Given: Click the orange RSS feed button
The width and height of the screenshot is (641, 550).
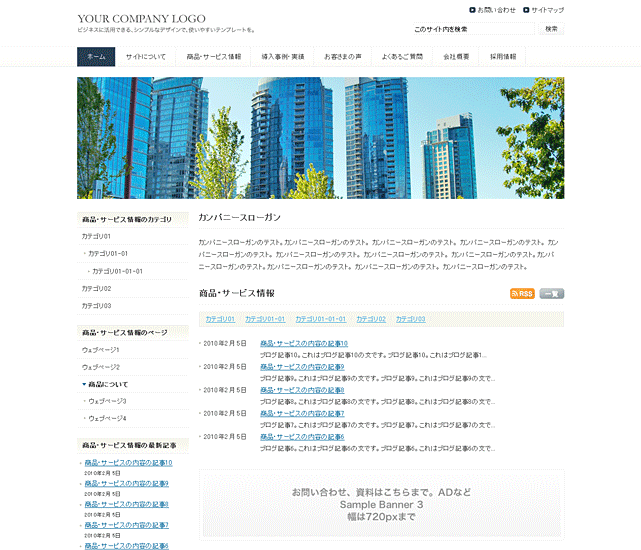Looking at the screenshot, I should coord(522,294).
